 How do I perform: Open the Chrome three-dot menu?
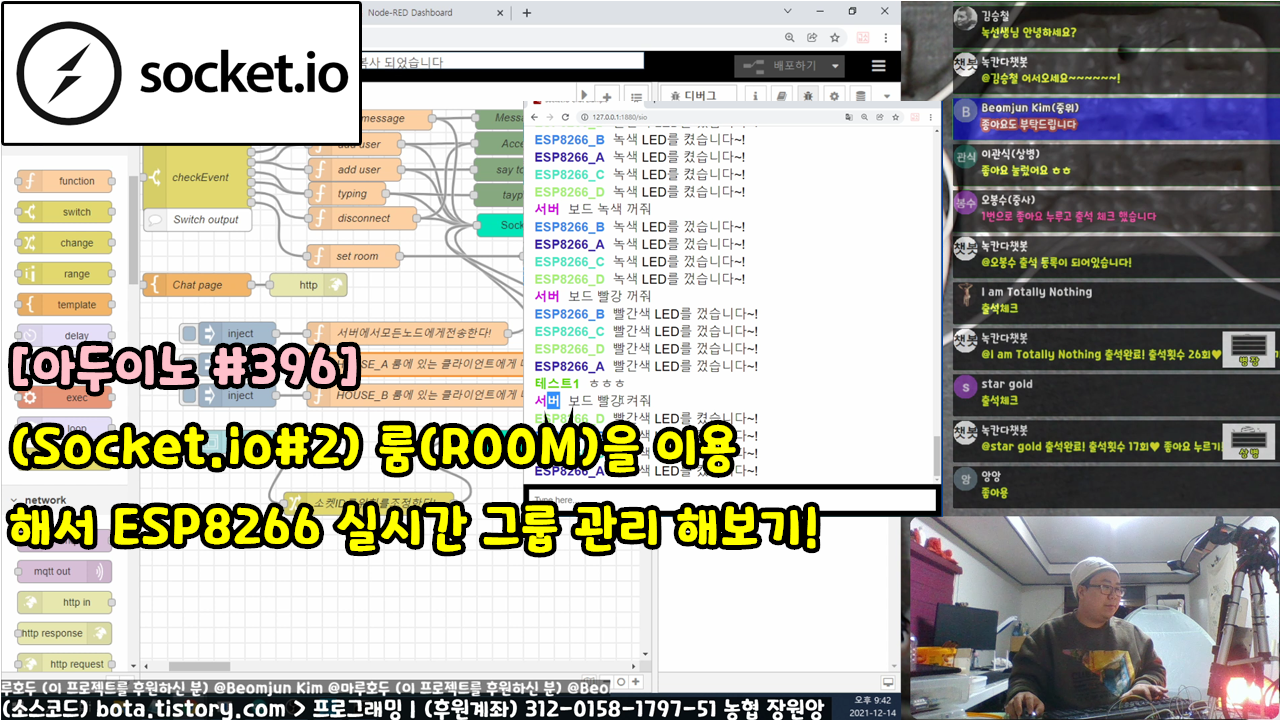(x=888, y=38)
